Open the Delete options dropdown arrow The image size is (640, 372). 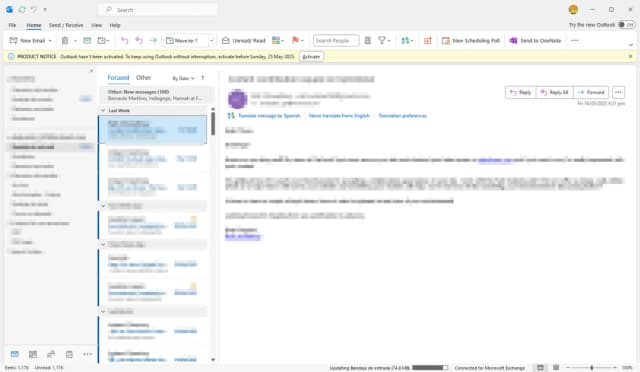[75, 40]
